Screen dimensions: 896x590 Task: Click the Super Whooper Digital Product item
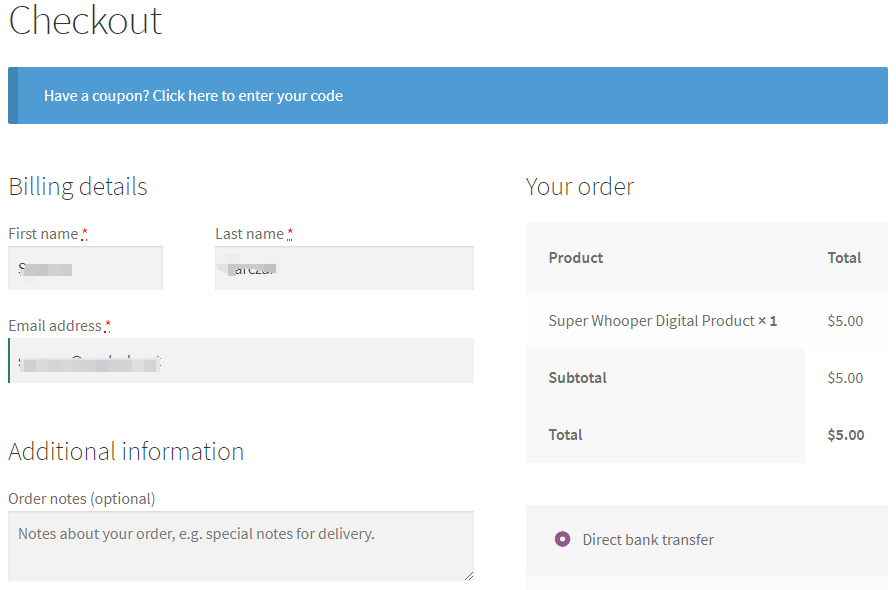coord(651,321)
